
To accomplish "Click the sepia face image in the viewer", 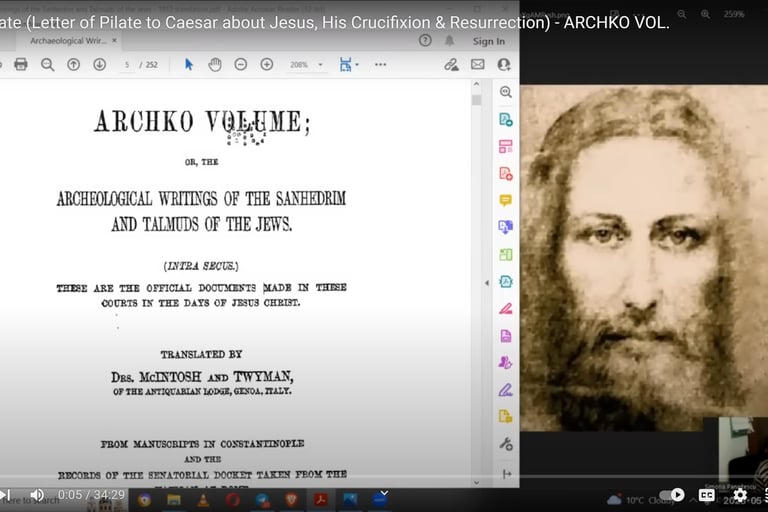I will (x=644, y=258).
